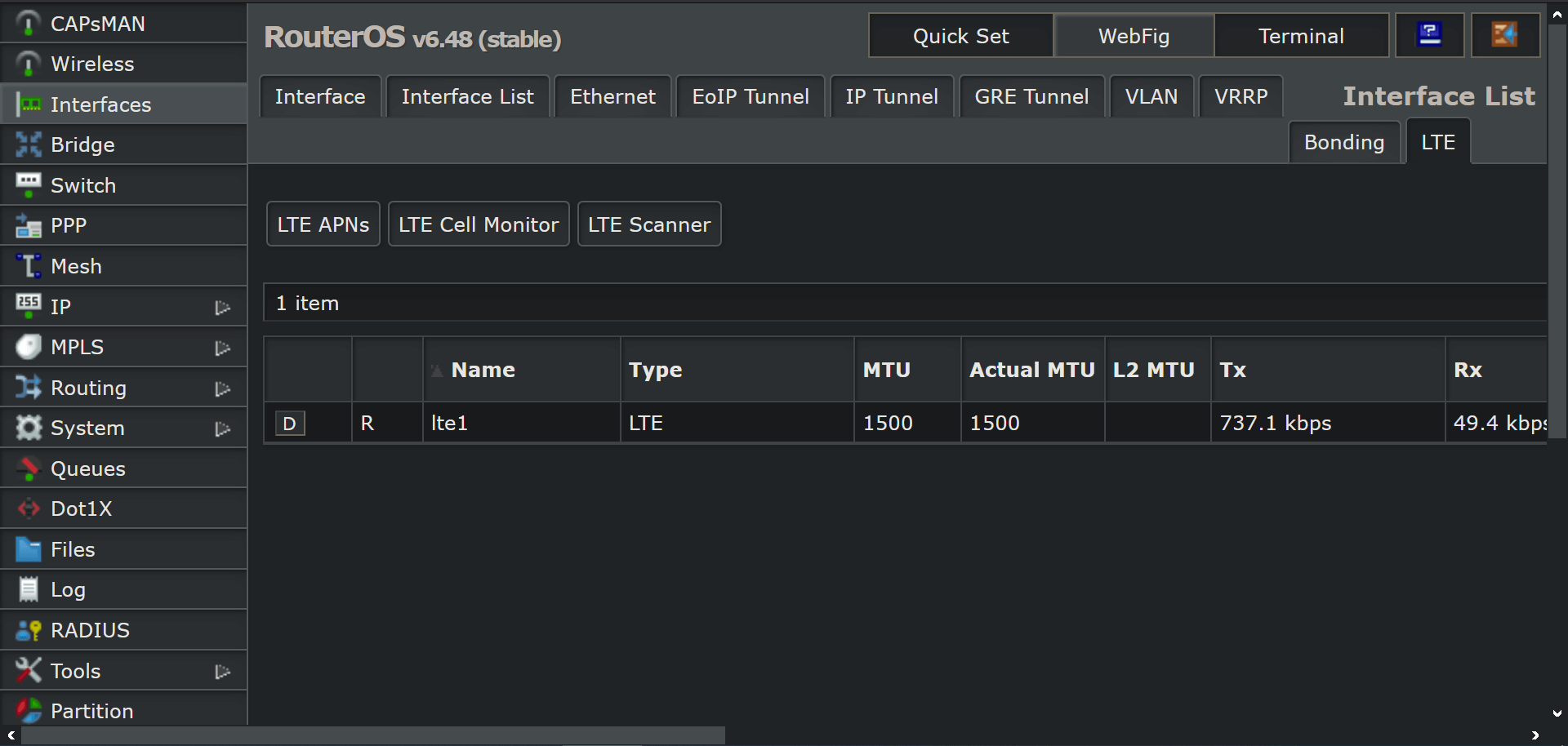Open the EoIP Tunnel tab
The image size is (1568, 746).
click(751, 96)
